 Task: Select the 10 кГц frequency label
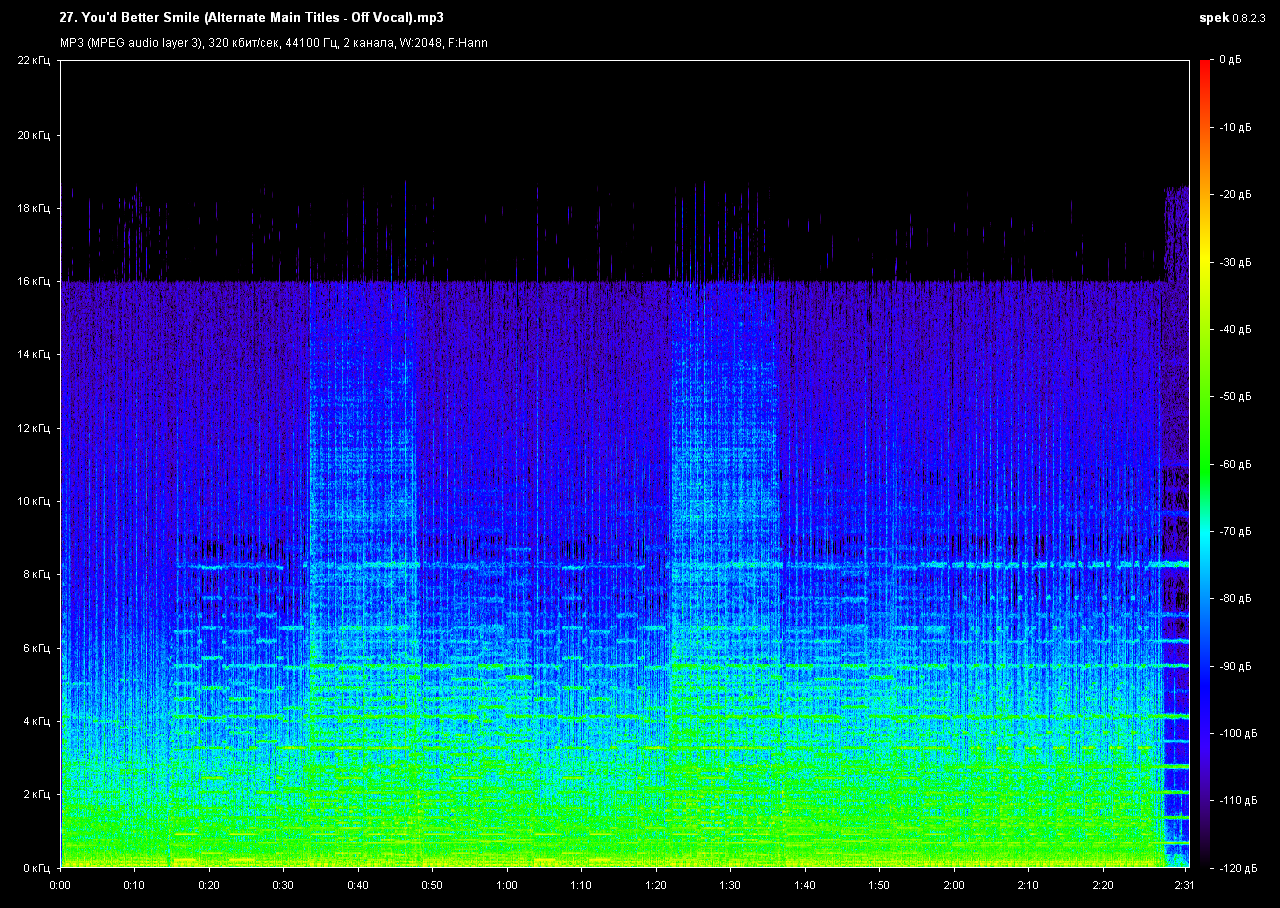click(x=34, y=501)
